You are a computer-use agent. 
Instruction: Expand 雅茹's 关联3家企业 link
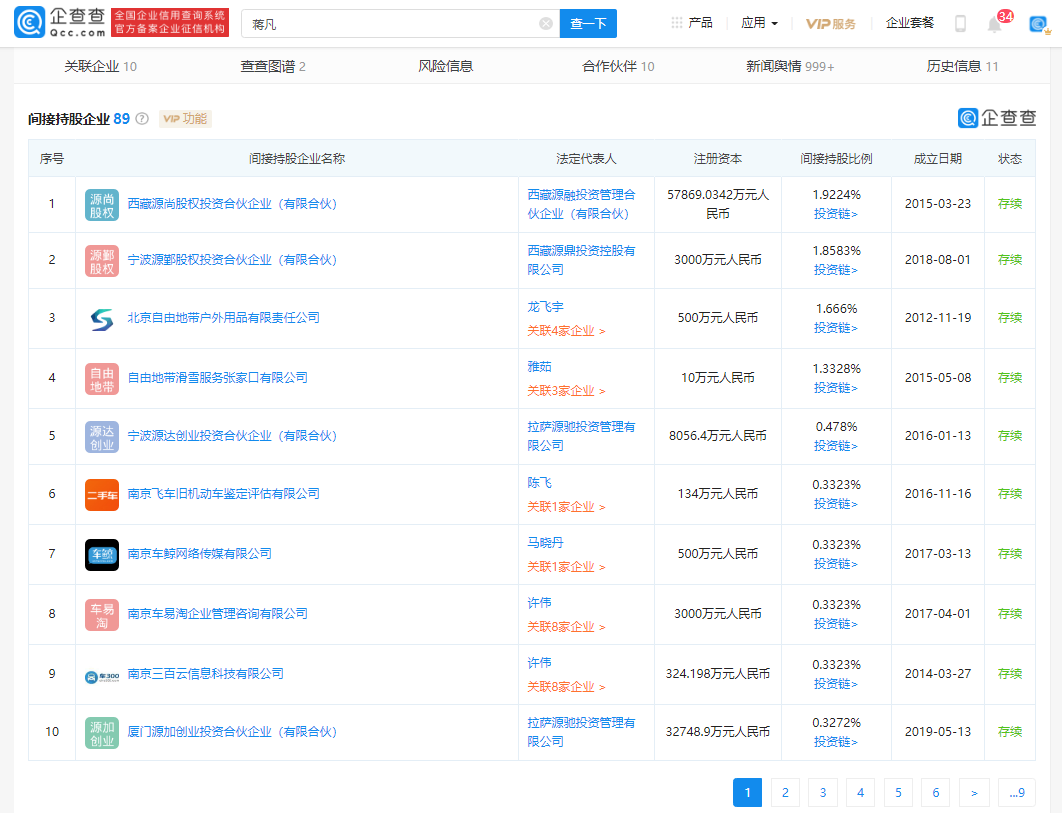pyautogui.click(x=566, y=390)
